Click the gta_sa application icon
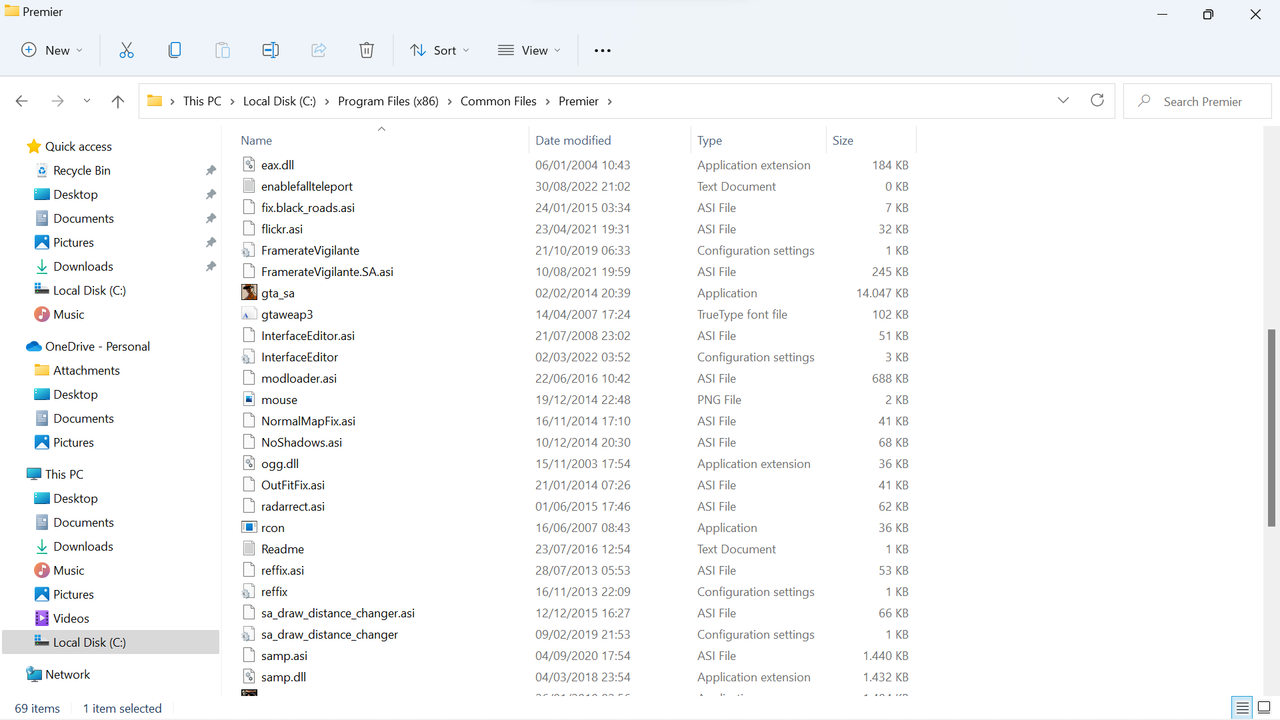The height and width of the screenshot is (720, 1280). (249, 293)
